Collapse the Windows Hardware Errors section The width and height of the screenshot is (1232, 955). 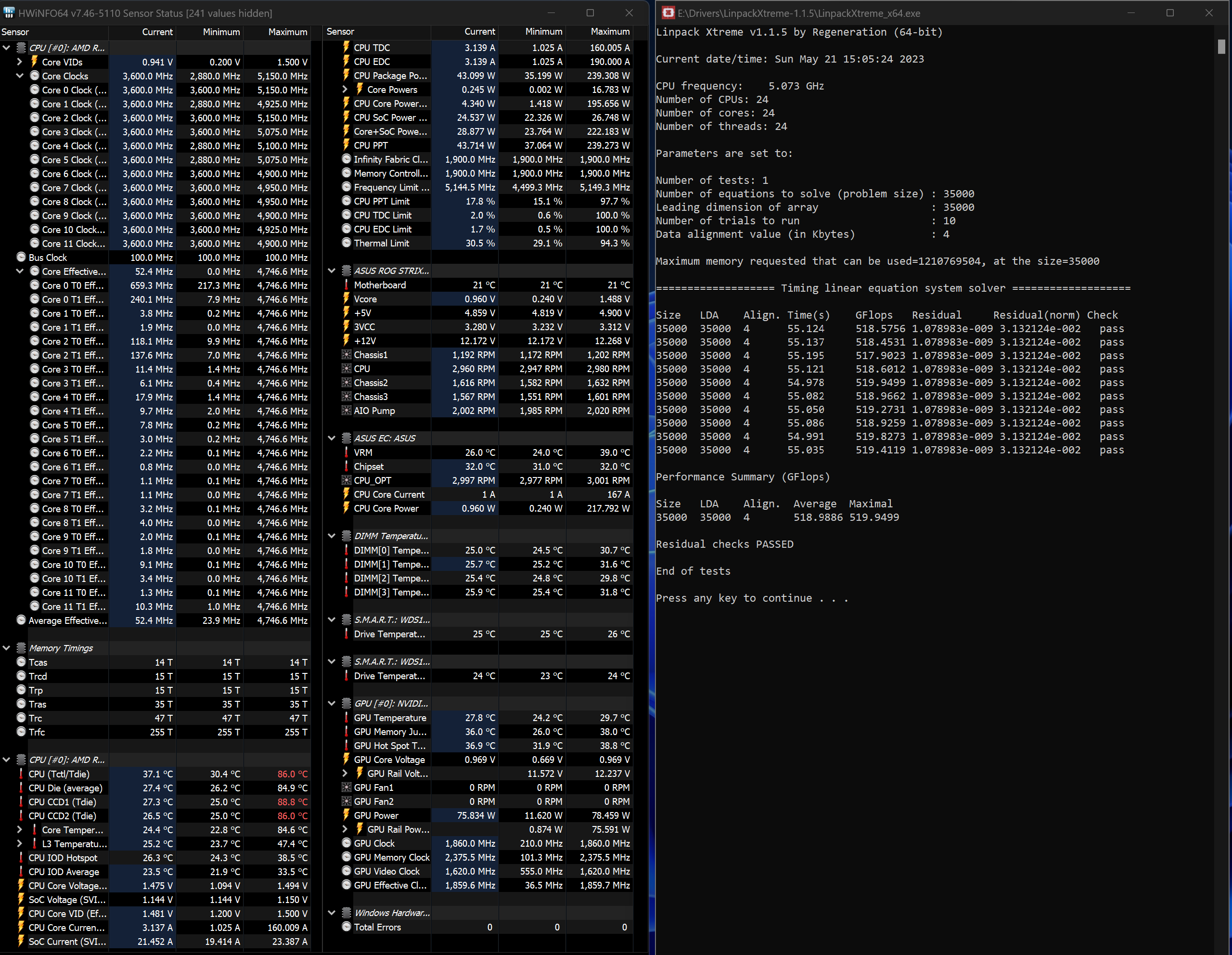332,913
